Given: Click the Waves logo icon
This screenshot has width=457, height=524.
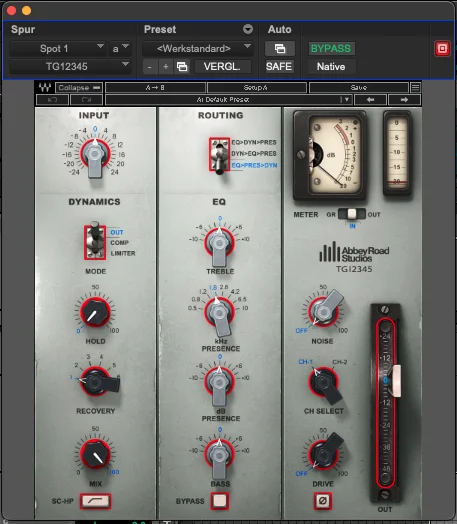Looking at the screenshot, I should (45, 88).
